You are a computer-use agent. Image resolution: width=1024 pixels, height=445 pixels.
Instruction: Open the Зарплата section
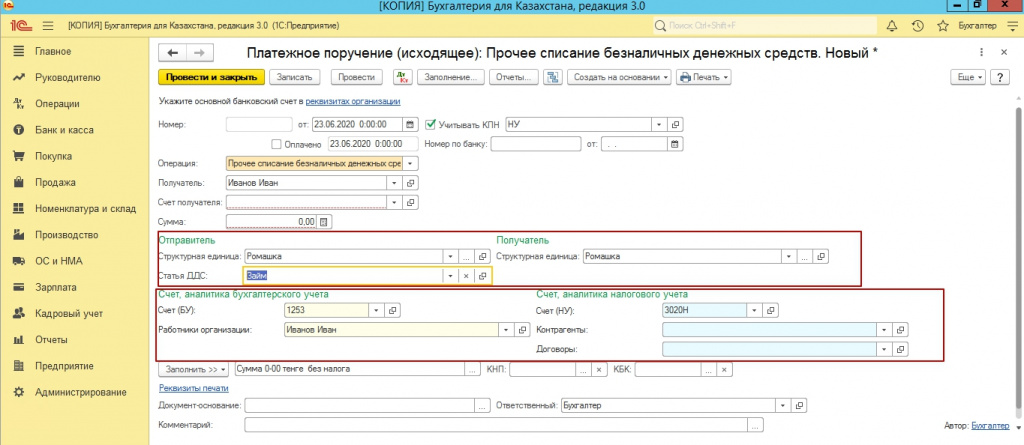pos(56,287)
